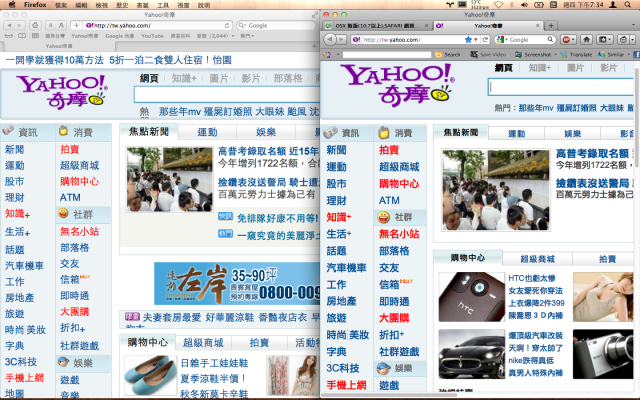Image resolution: width=640 pixels, height=400 pixels.
Task: Click Firefox's forward arrow button
Action: point(342,40)
